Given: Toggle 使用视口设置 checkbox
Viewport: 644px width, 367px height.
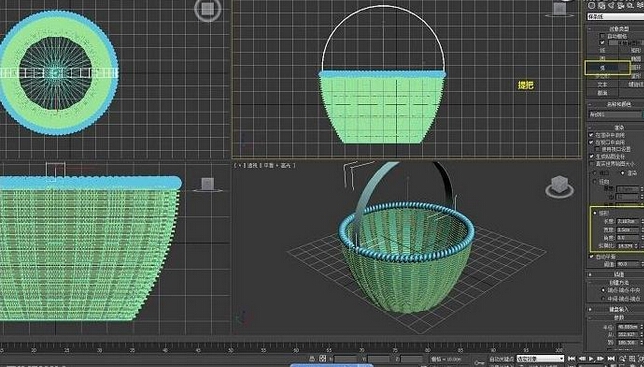Looking at the screenshot, I should coord(598,149).
